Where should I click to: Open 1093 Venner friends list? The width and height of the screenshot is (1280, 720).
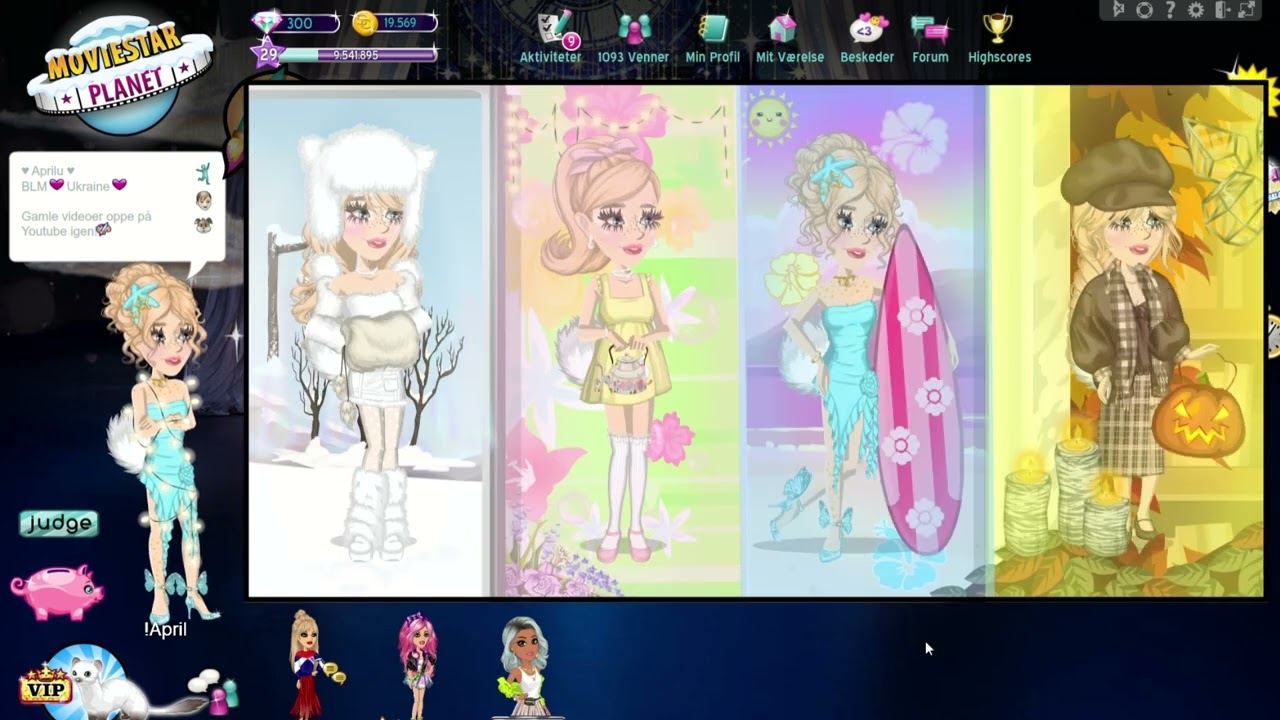[633, 38]
